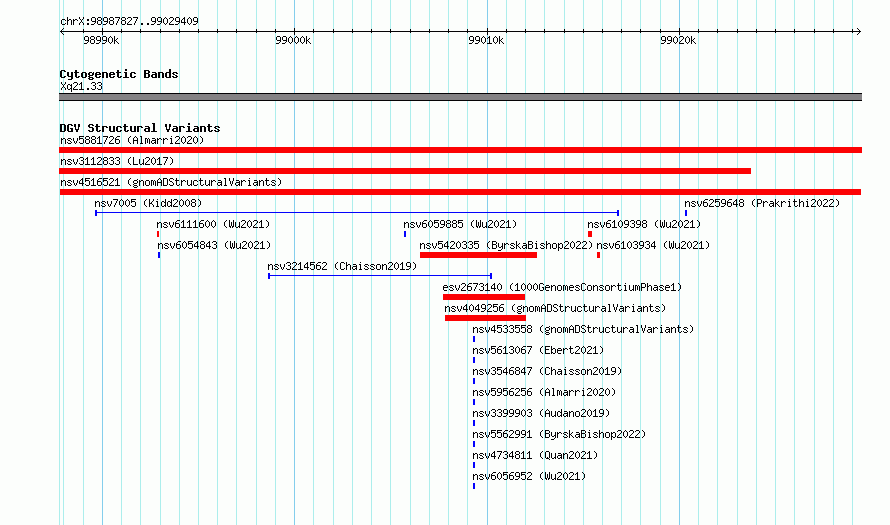Click the red marker under nsv6103934
The image size is (890, 525).
coord(598,255)
